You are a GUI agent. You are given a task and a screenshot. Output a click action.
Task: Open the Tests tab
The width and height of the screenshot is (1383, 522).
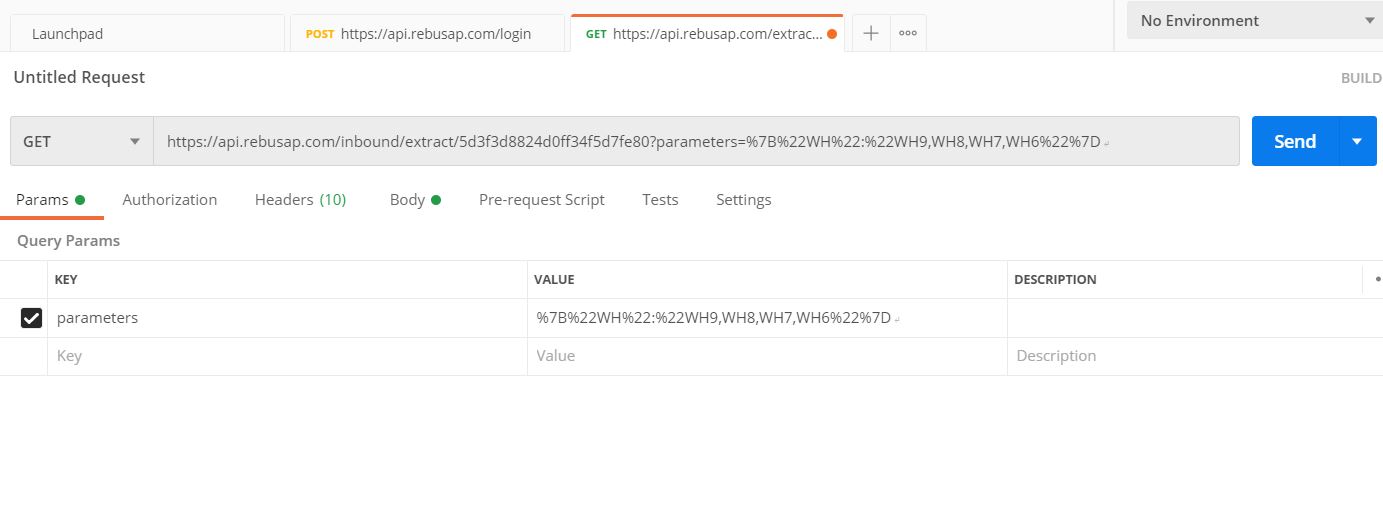pos(660,200)
